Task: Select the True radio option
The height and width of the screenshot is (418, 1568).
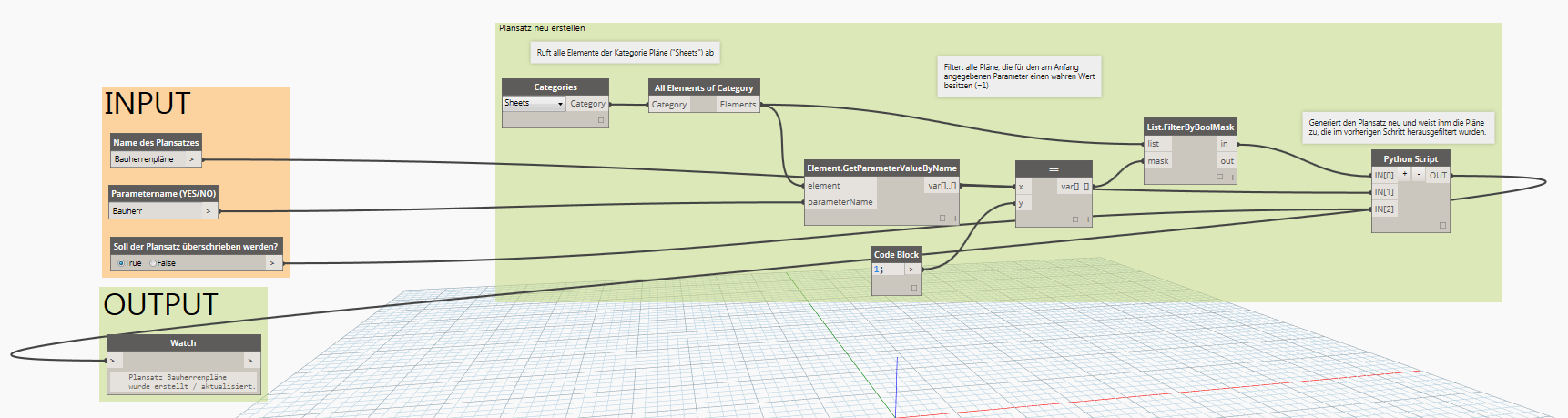Action: 121,263
